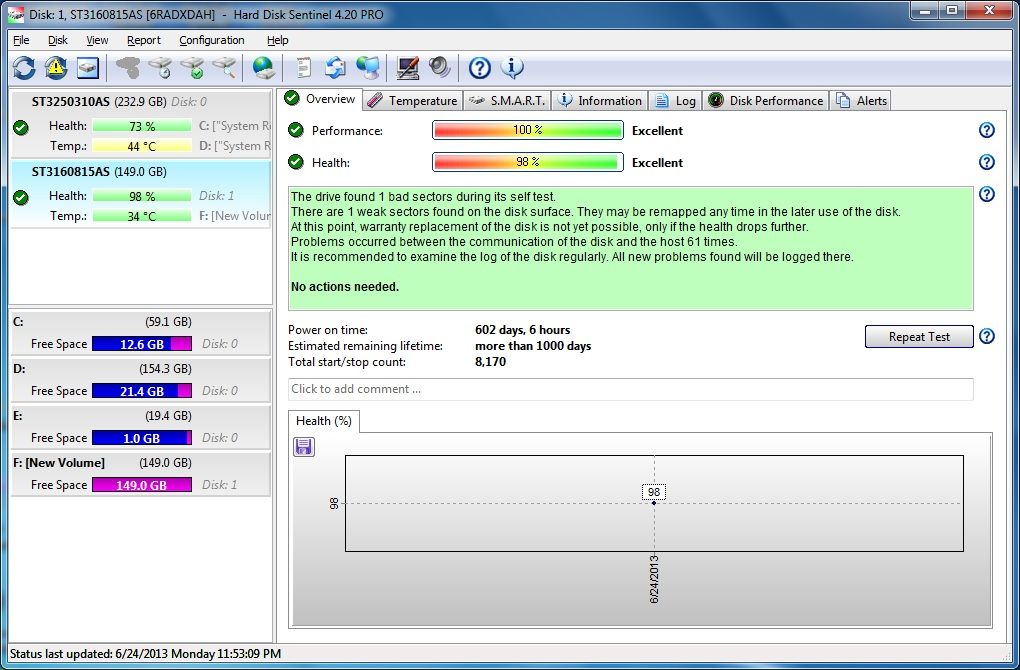This screenshot has height=670, width=1020.
Task: Click the blue-framed disk drive toolbar icon
Action: (88, 68)
